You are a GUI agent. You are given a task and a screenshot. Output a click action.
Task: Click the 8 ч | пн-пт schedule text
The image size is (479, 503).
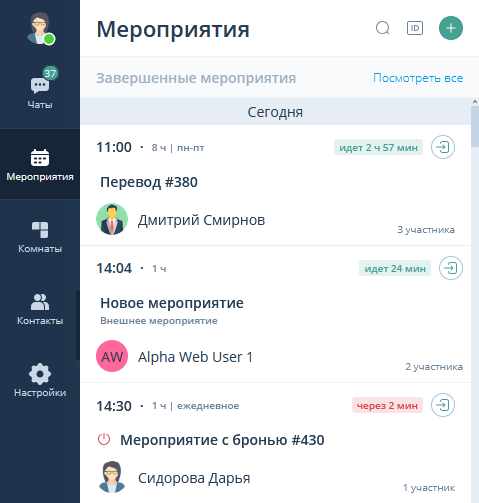point(178,148)
